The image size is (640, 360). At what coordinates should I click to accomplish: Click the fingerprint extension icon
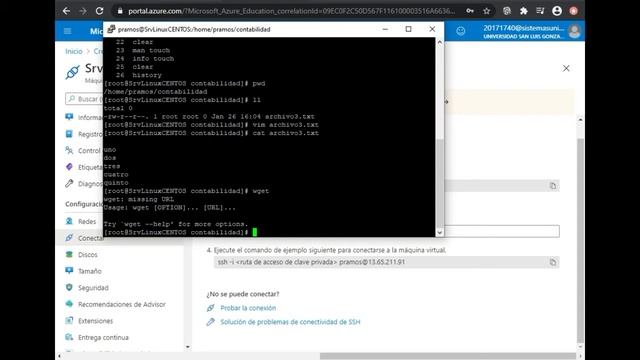(x=507, y=11)
